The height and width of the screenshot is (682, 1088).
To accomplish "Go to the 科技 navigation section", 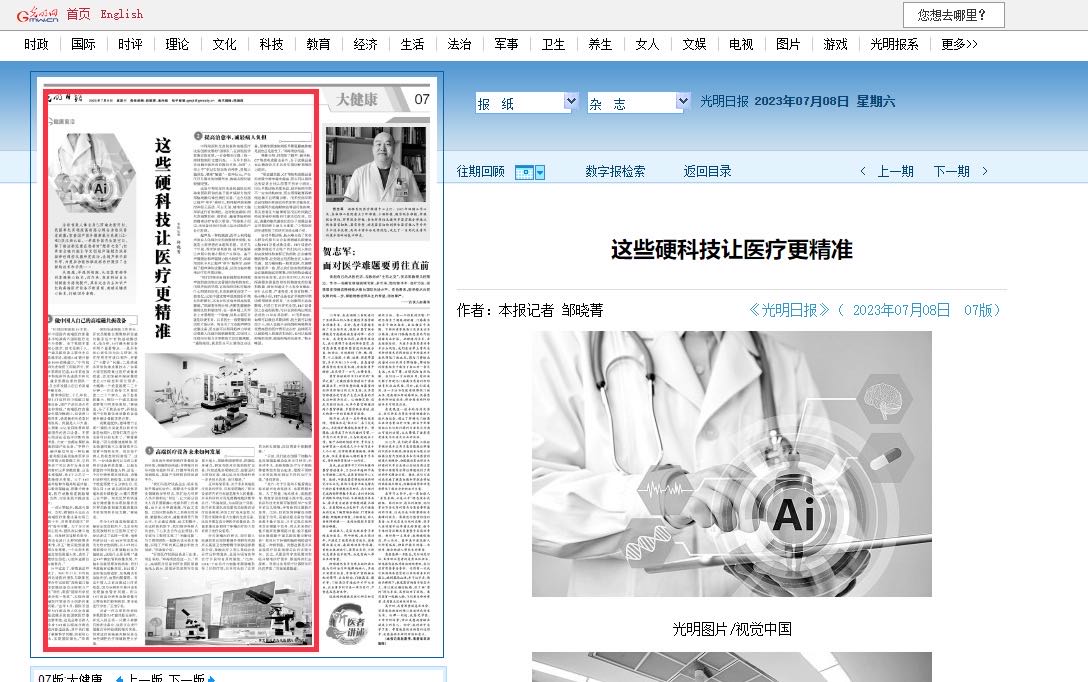I will coord(271,44).
